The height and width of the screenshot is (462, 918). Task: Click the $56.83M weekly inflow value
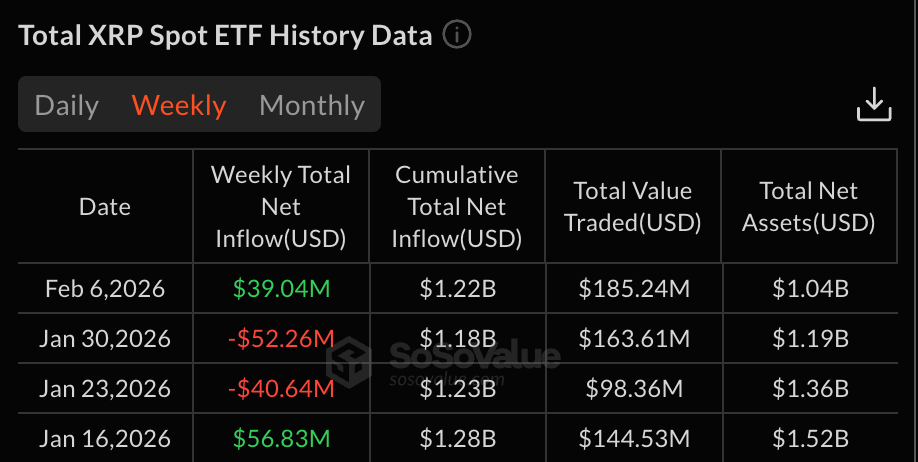[280, 438]
